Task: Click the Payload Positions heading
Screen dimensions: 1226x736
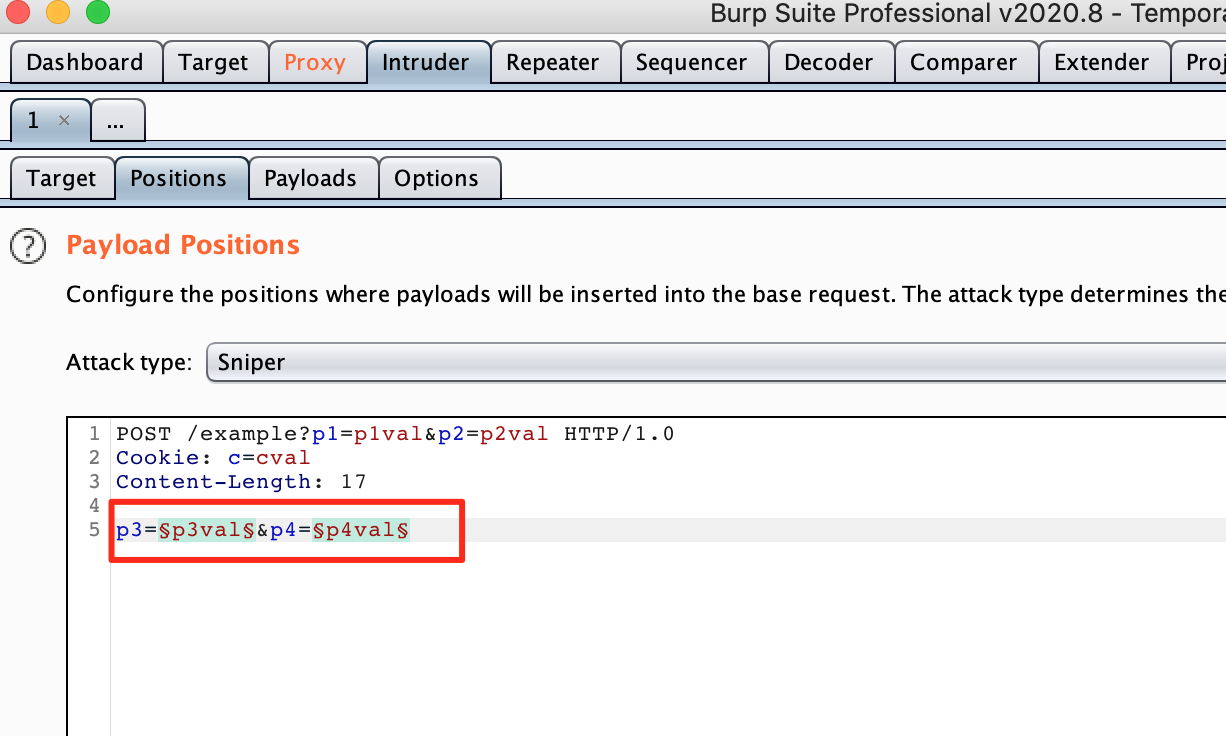Action: point(183,245)
